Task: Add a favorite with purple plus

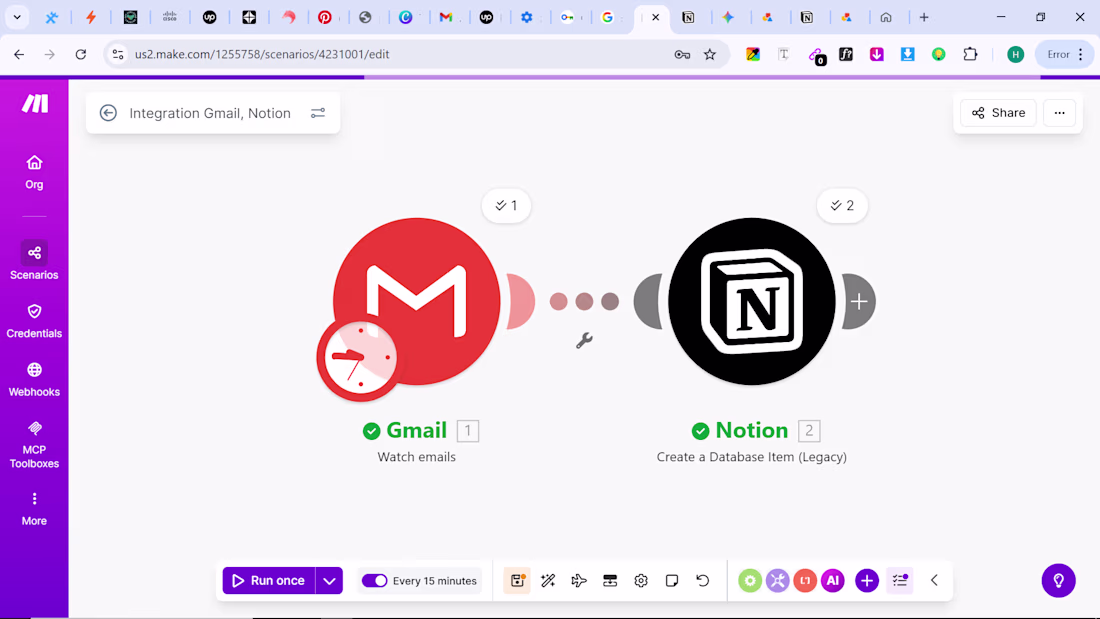Action: point(867,580)
